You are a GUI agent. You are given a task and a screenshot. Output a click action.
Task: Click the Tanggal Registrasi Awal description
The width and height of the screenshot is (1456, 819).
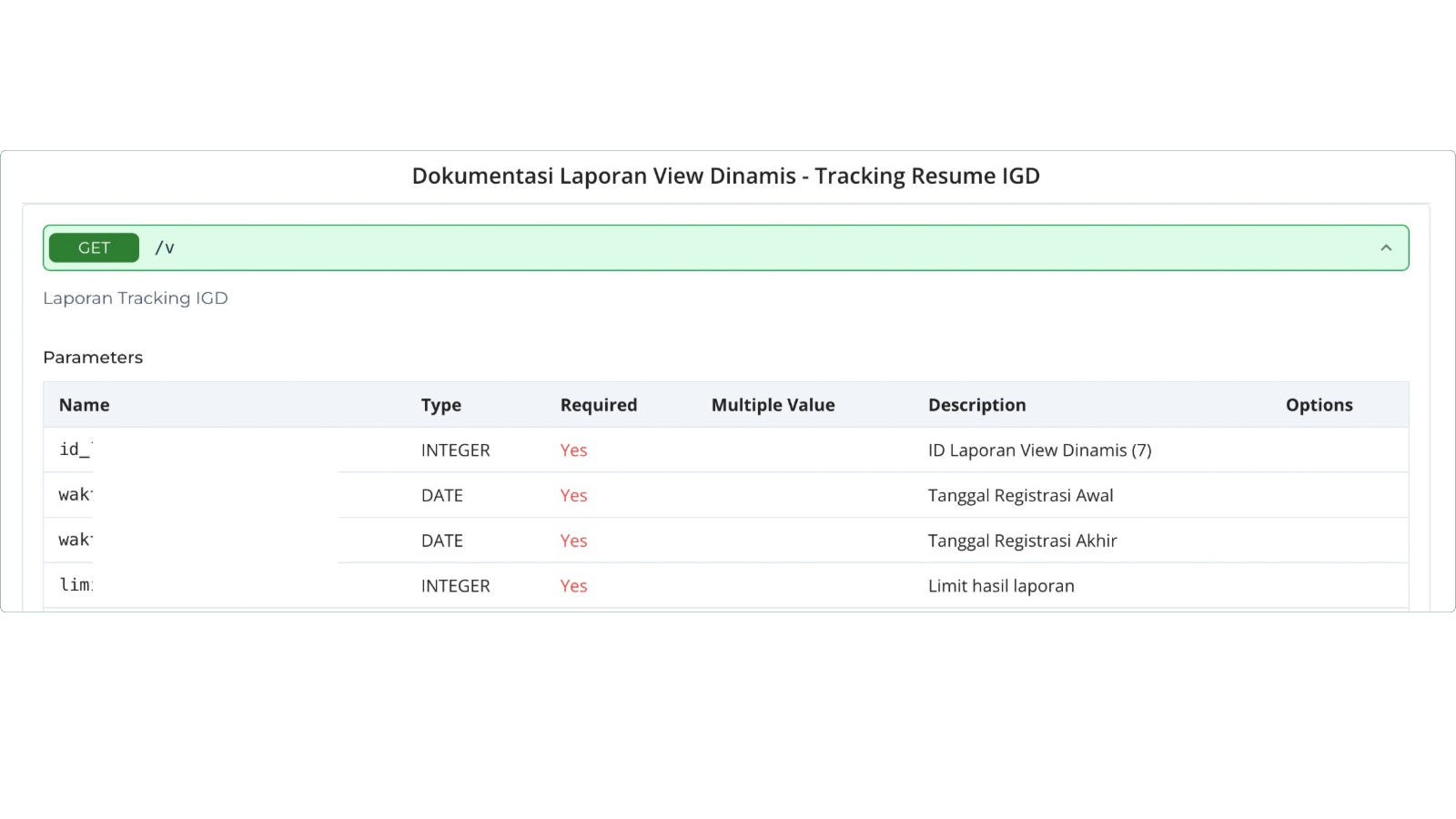[1021, 496]
